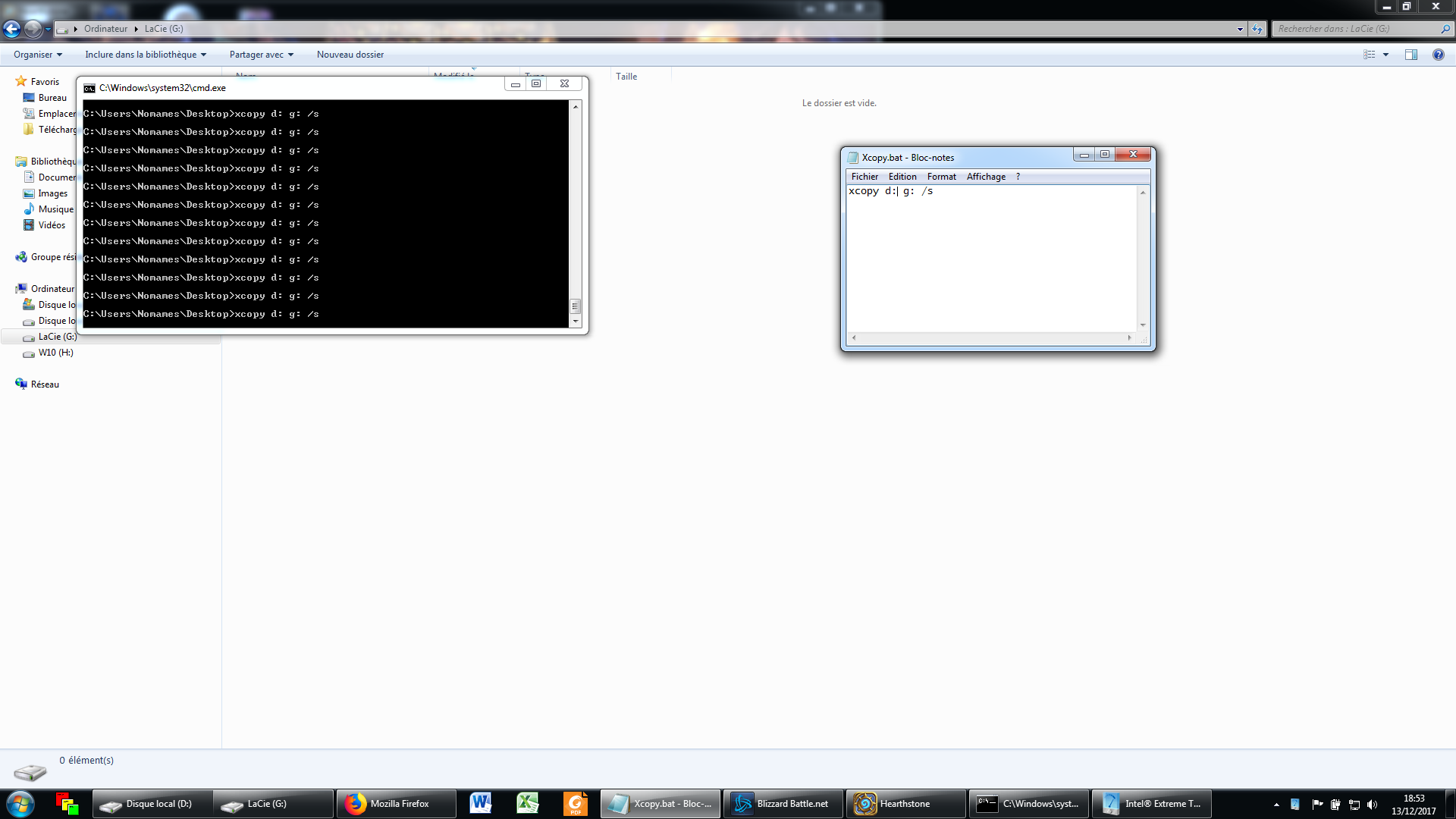Click the Nouveau dossier button
The height and width of the screenshot is (819, 1456).
[x=350, y=55]
